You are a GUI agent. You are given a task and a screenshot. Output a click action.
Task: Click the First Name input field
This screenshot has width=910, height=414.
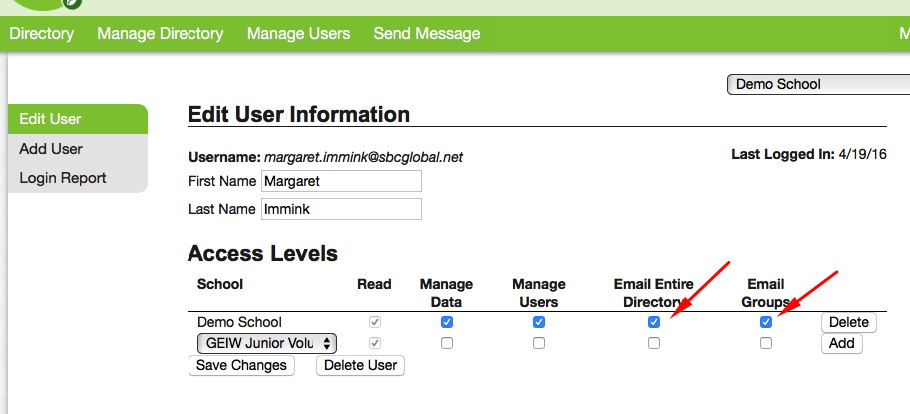point(341,181)
